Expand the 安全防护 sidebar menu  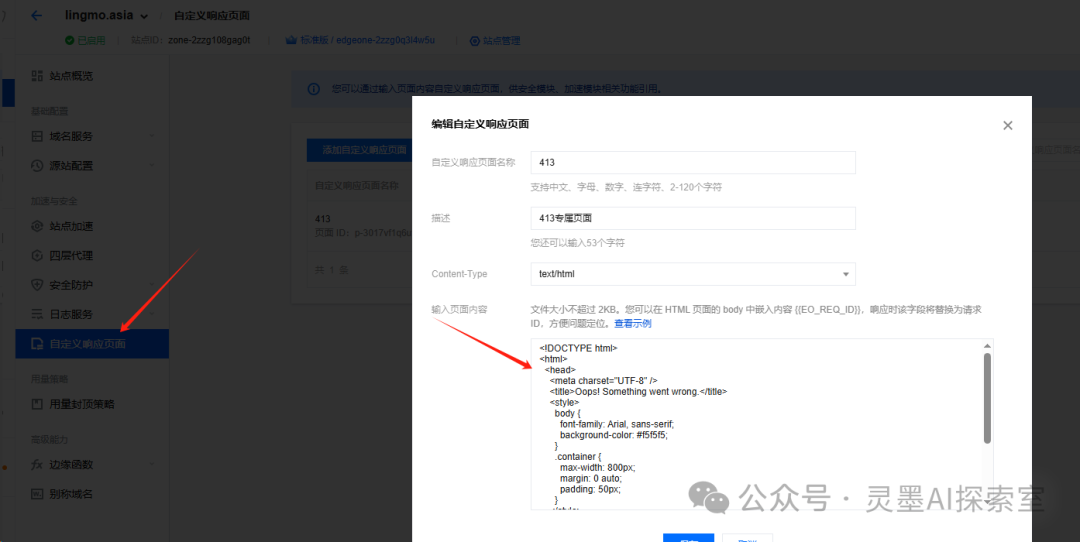coord(92,284)
